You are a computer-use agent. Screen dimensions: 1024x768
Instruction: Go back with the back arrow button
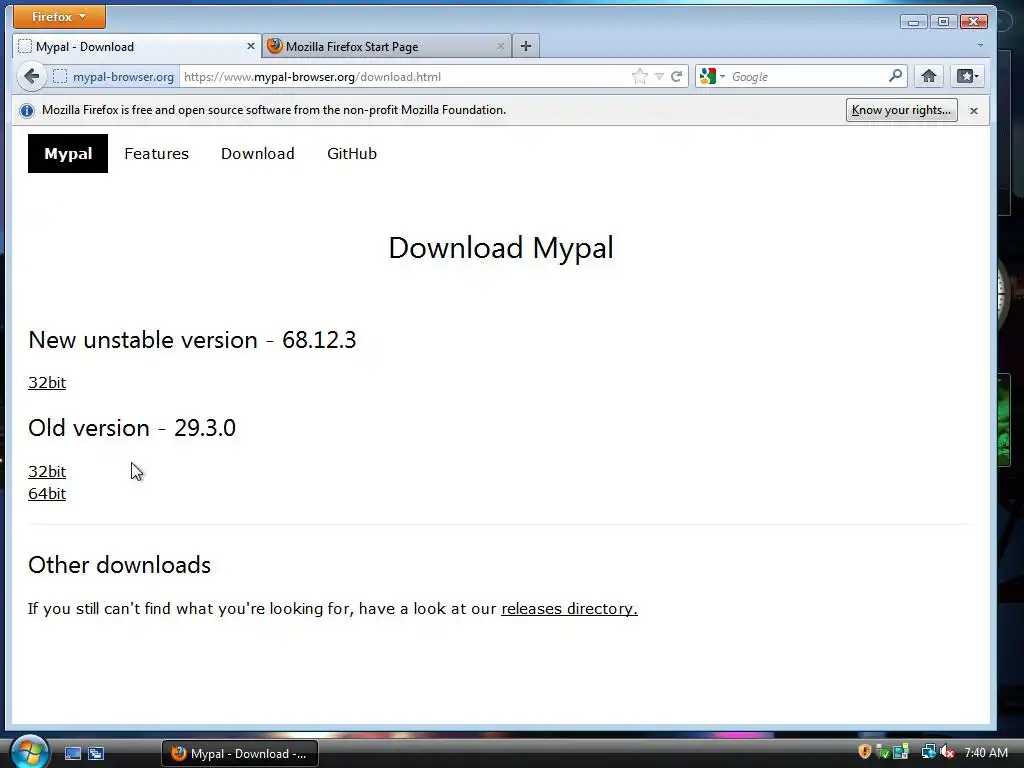pyautogui.click(x=31, y=76)
